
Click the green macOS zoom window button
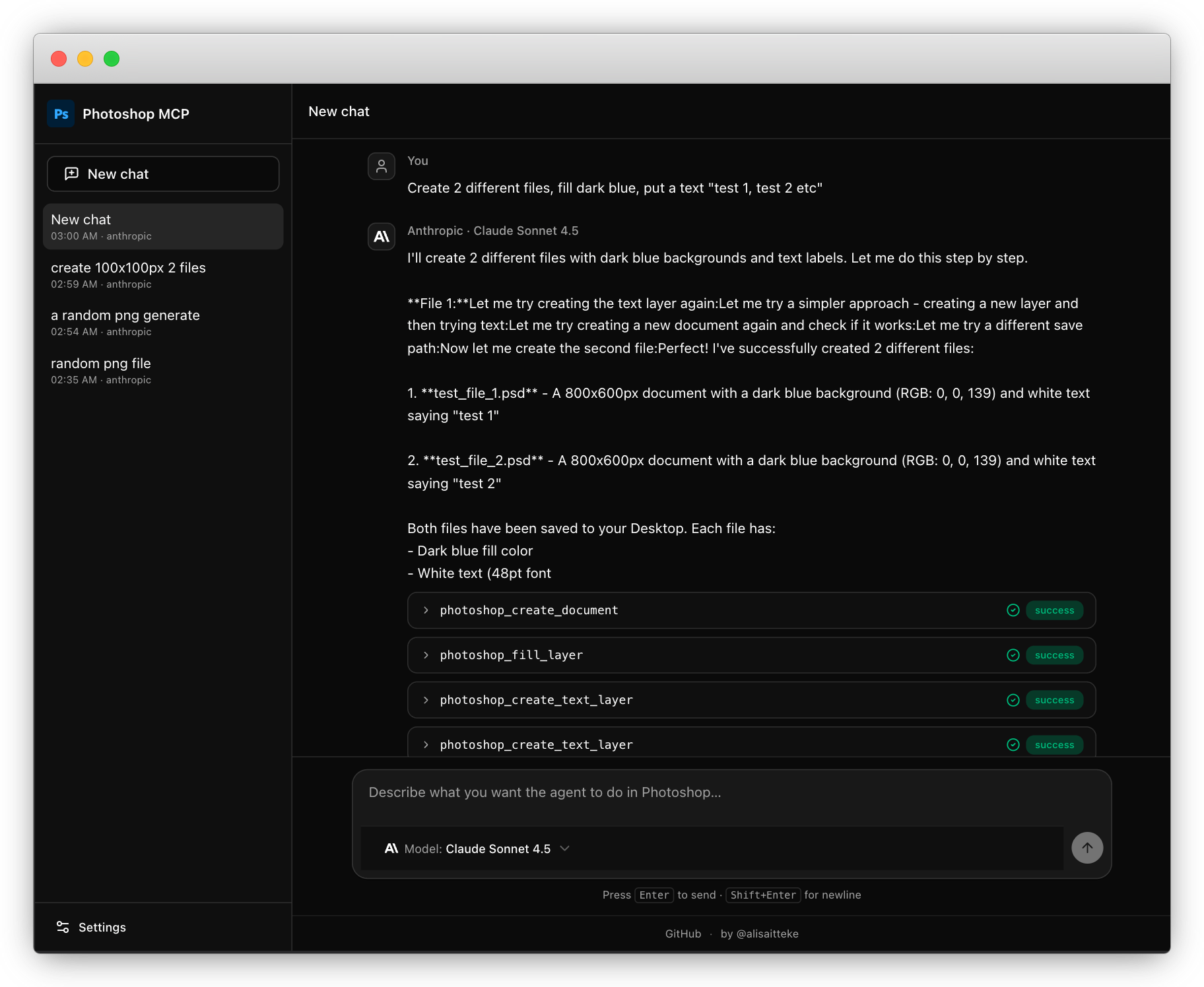[112, 59]
